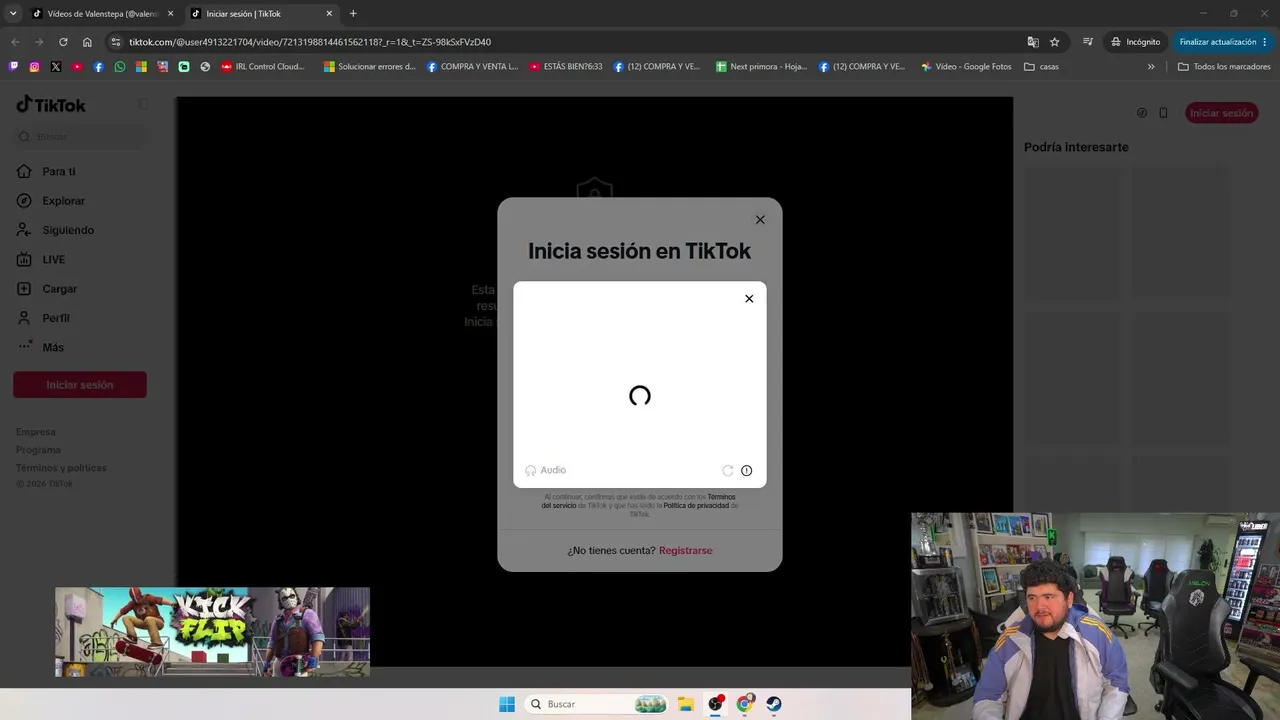Click the taskbar Buscar search box

[x=598, y=704]
